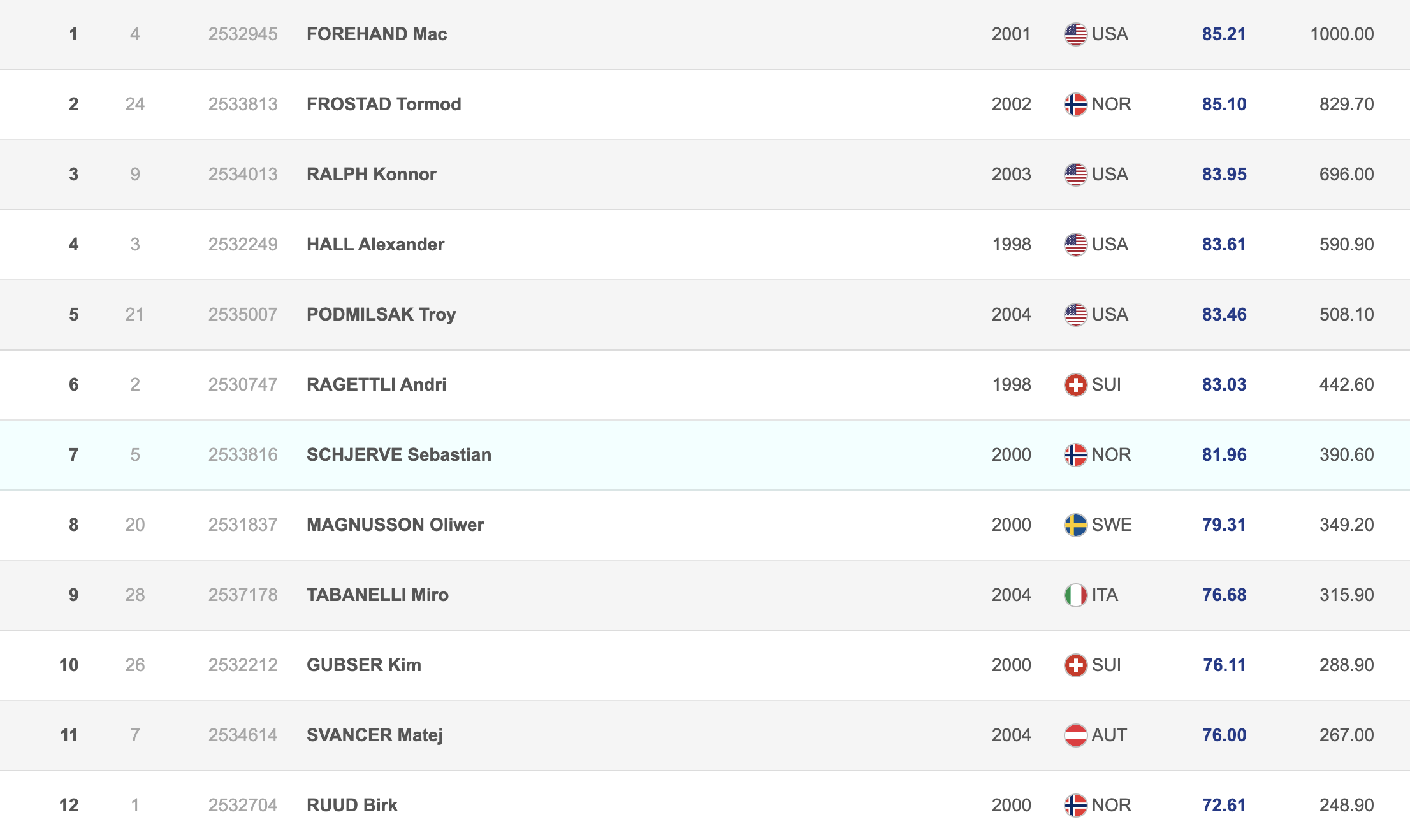This screenshot has height=840, width=1410.
Task: Click USA flag in PODMILSAK Troy row
Action: coord(1075,315)
